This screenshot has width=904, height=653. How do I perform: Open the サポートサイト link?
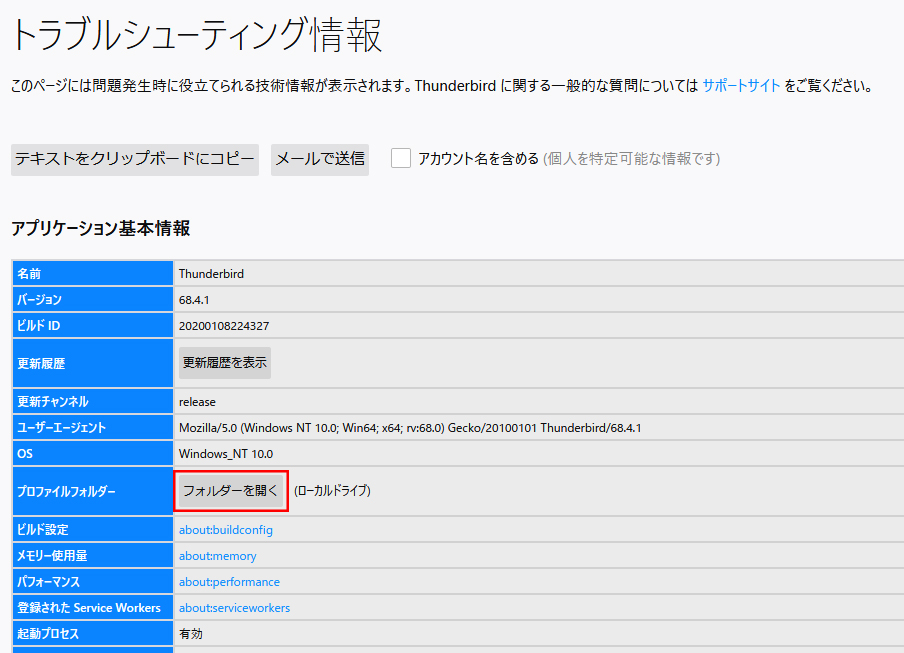click(741, 86)
